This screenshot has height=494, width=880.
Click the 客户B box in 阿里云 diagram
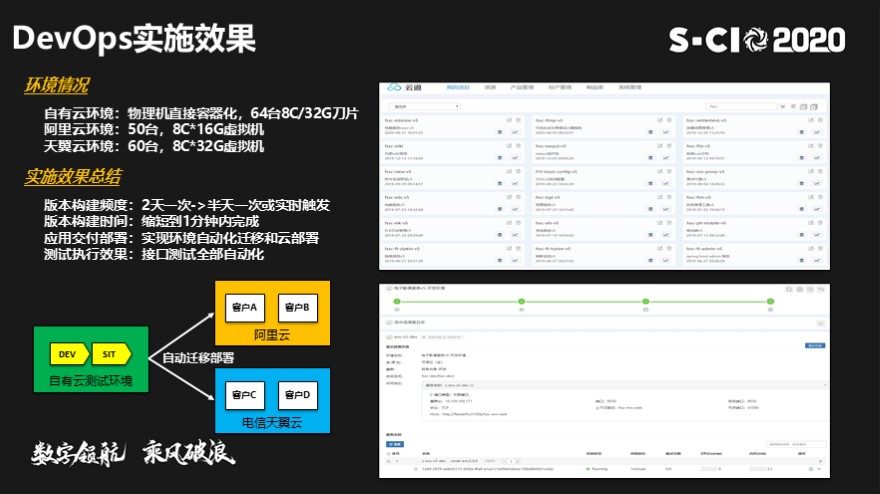[297, 308]
